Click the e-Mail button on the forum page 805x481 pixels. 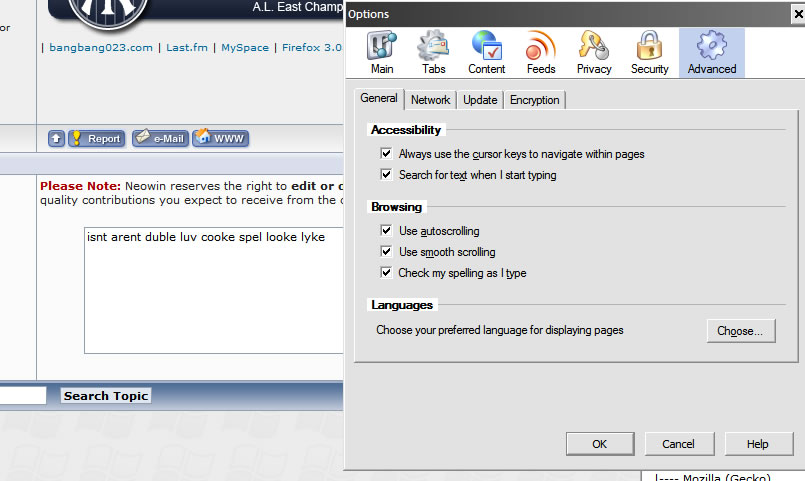pyautogui.click(x=160, y=139)
